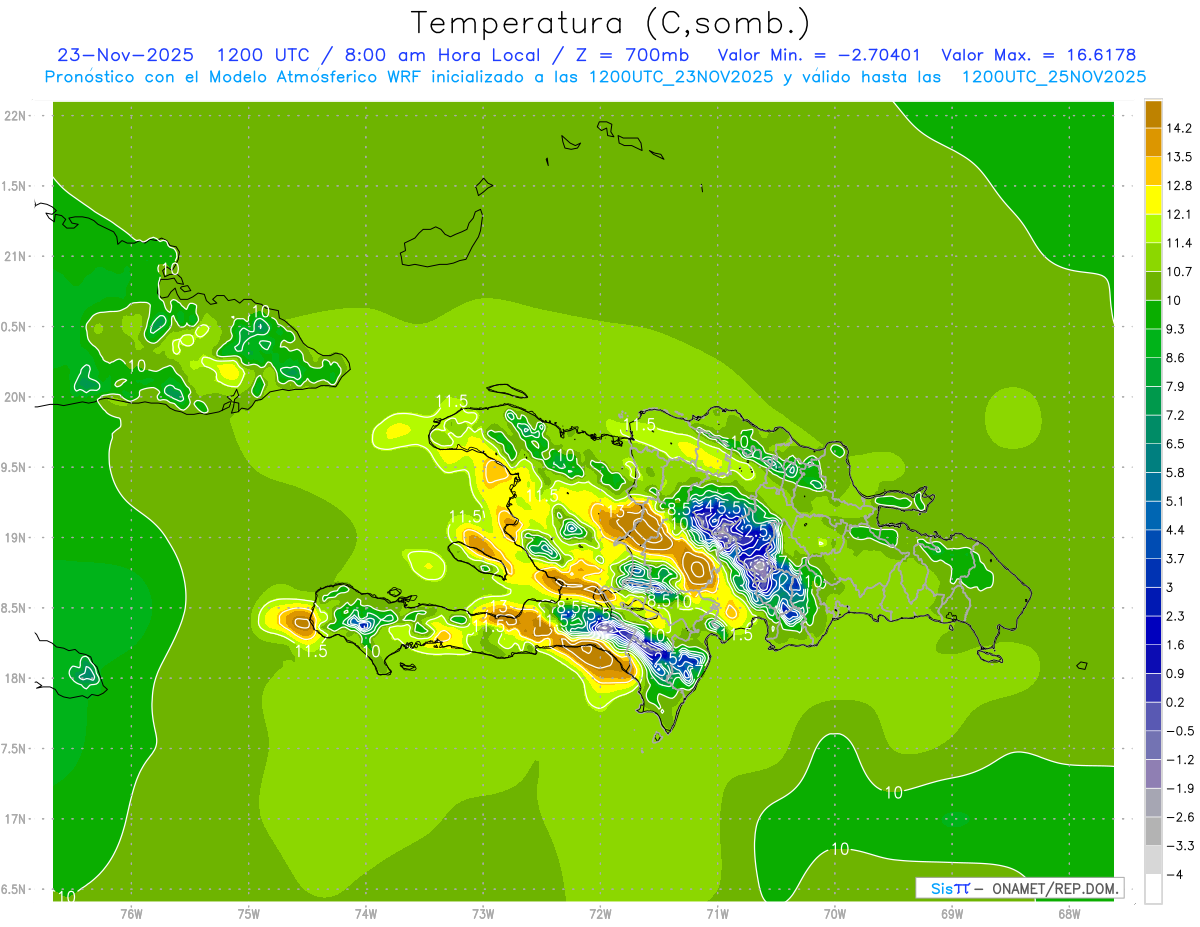
Task: Click the '8.6' color scale label
Action: click(1176, 357)
